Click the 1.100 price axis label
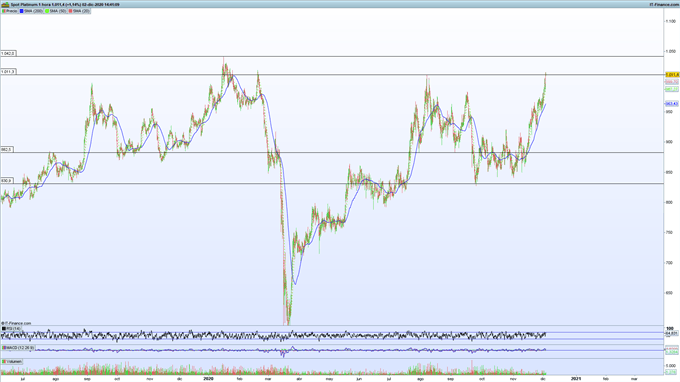Screen dimensions: 680x382 coord(671,21)
